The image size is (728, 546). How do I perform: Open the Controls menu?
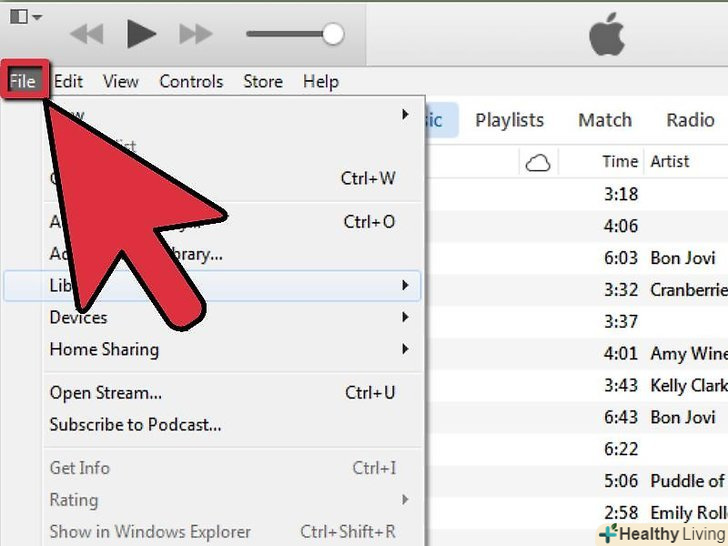(191, 81)
